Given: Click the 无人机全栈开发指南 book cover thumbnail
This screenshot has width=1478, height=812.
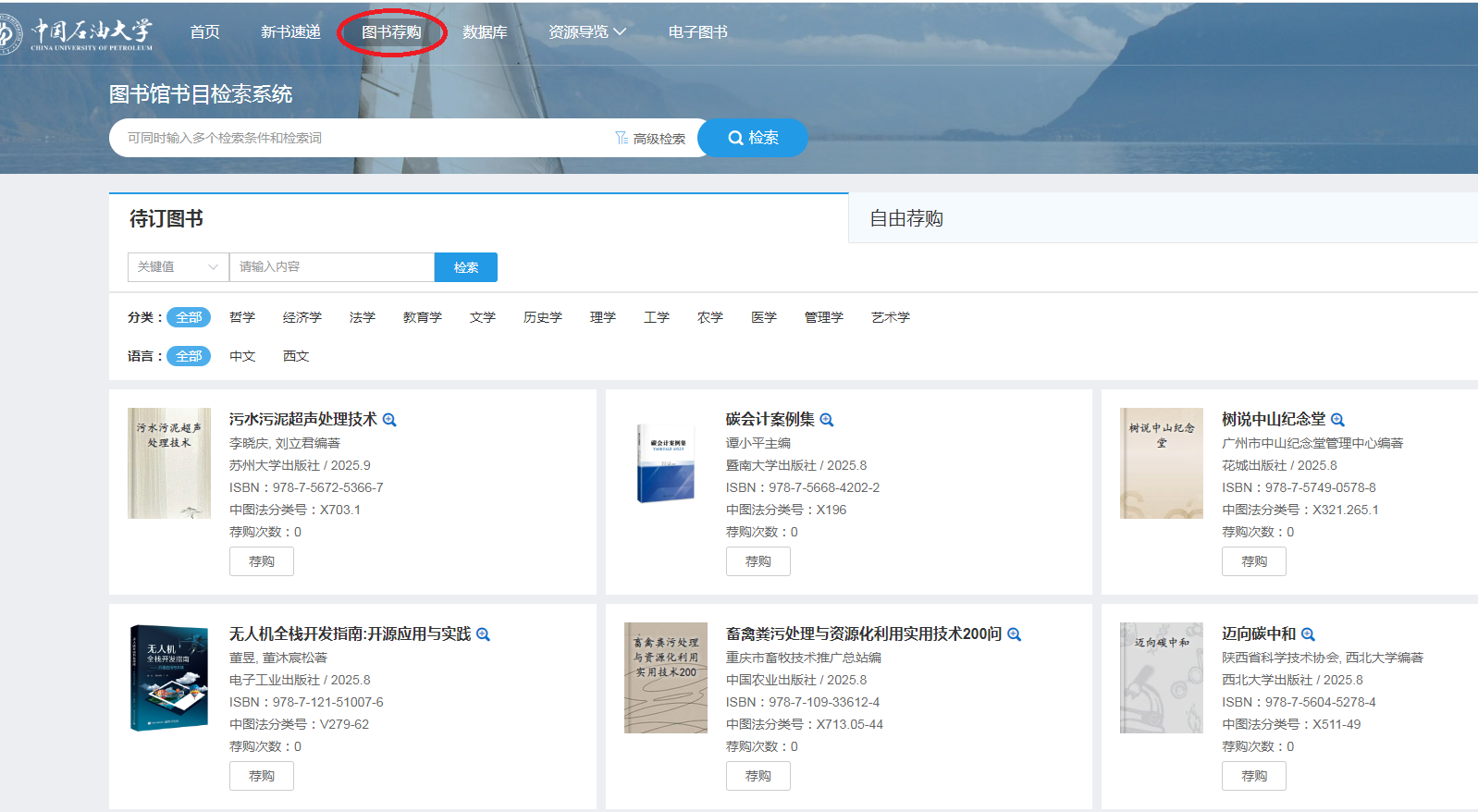Looking at the screenshot, I should 169,678.
